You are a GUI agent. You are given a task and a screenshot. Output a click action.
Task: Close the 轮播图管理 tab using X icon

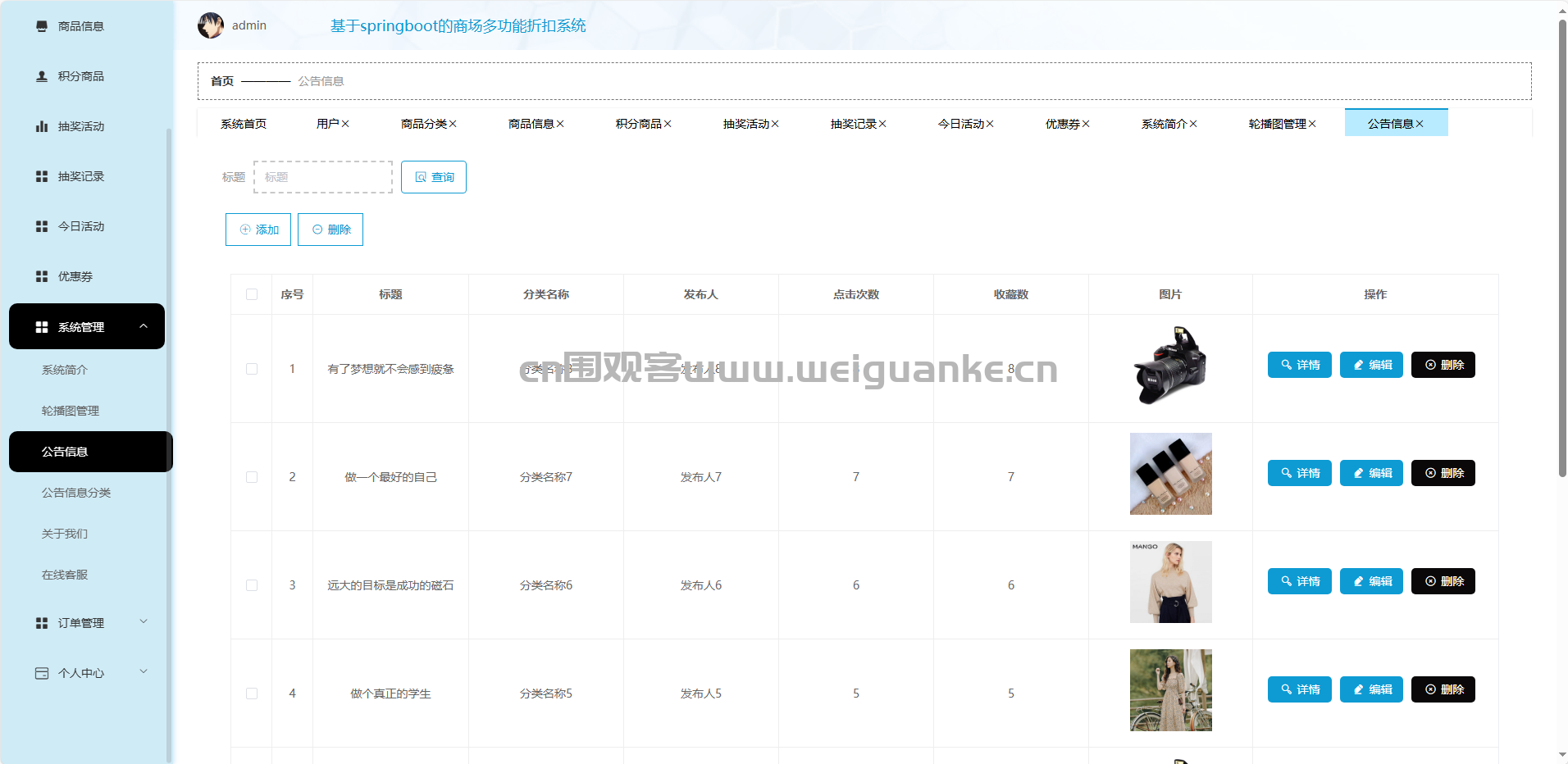coord(1312,124)
